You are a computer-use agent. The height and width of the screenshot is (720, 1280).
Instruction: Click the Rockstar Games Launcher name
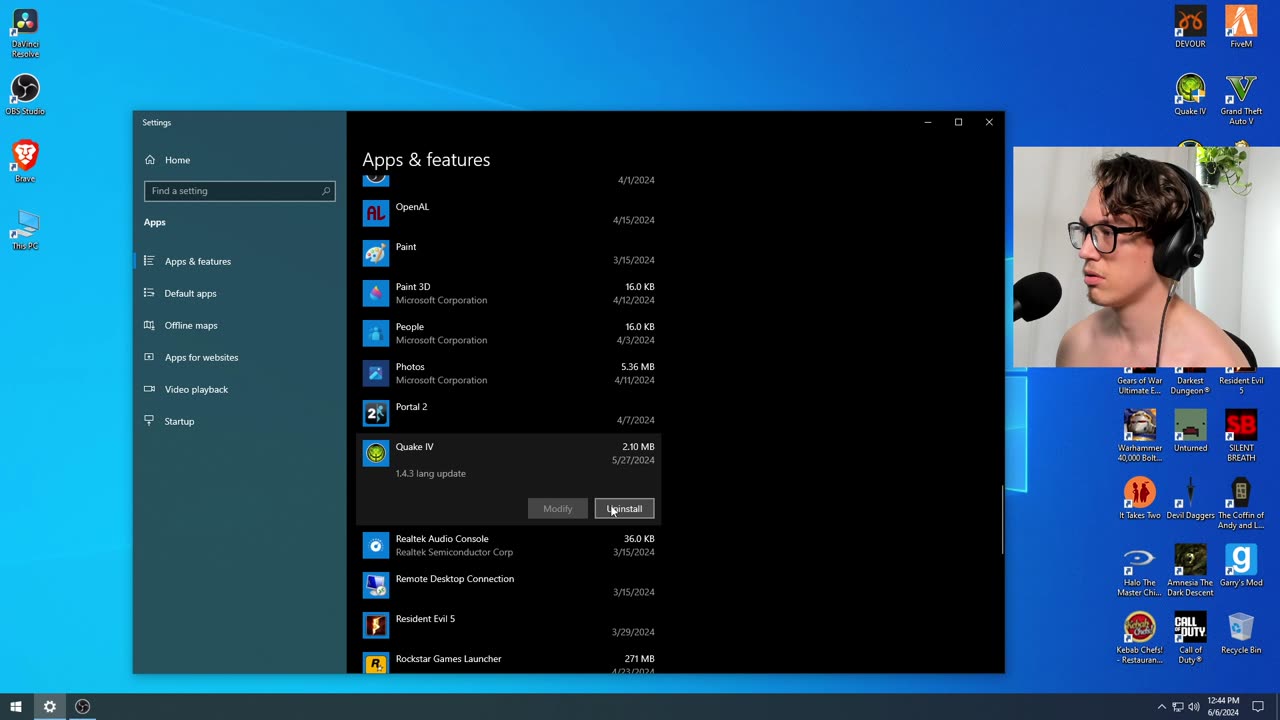point(448,659)
